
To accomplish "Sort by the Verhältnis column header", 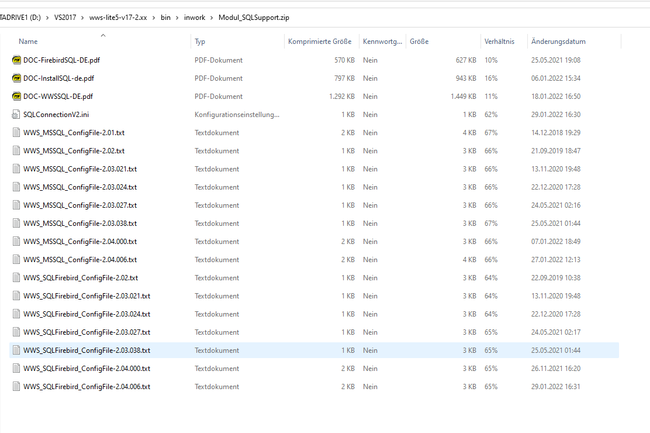I will click(x=499, y=41).
